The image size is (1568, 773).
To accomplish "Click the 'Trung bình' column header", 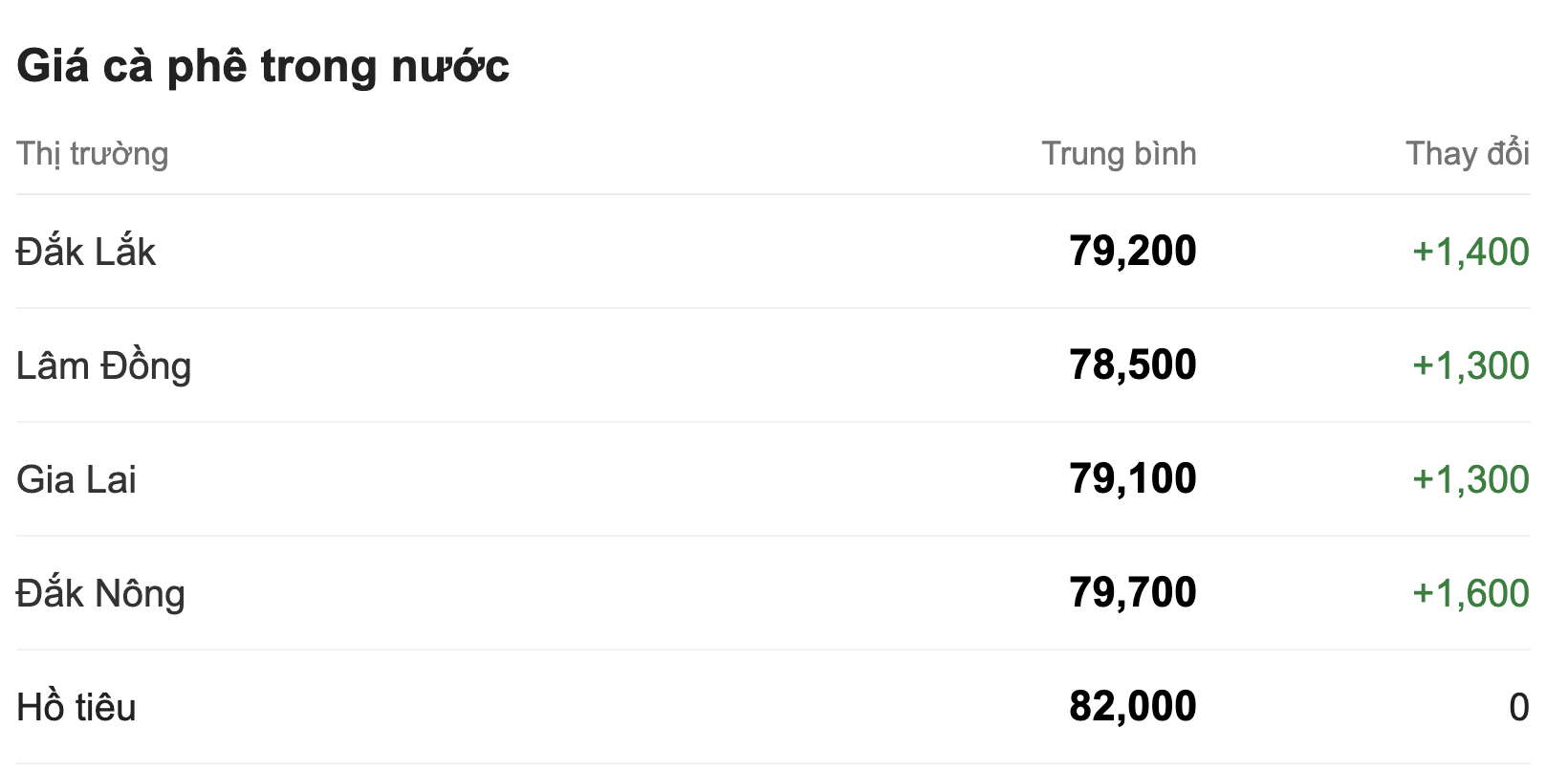I will [x=1119, y=154].
